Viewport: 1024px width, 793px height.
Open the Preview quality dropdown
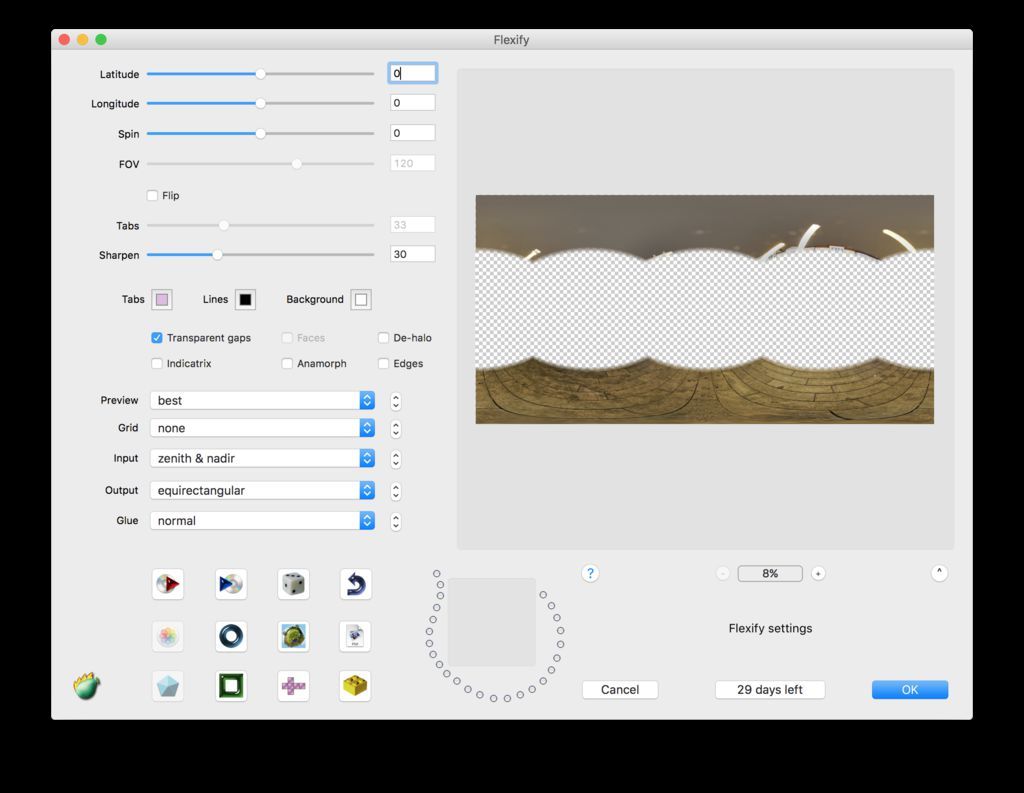(x=263, y=400)
